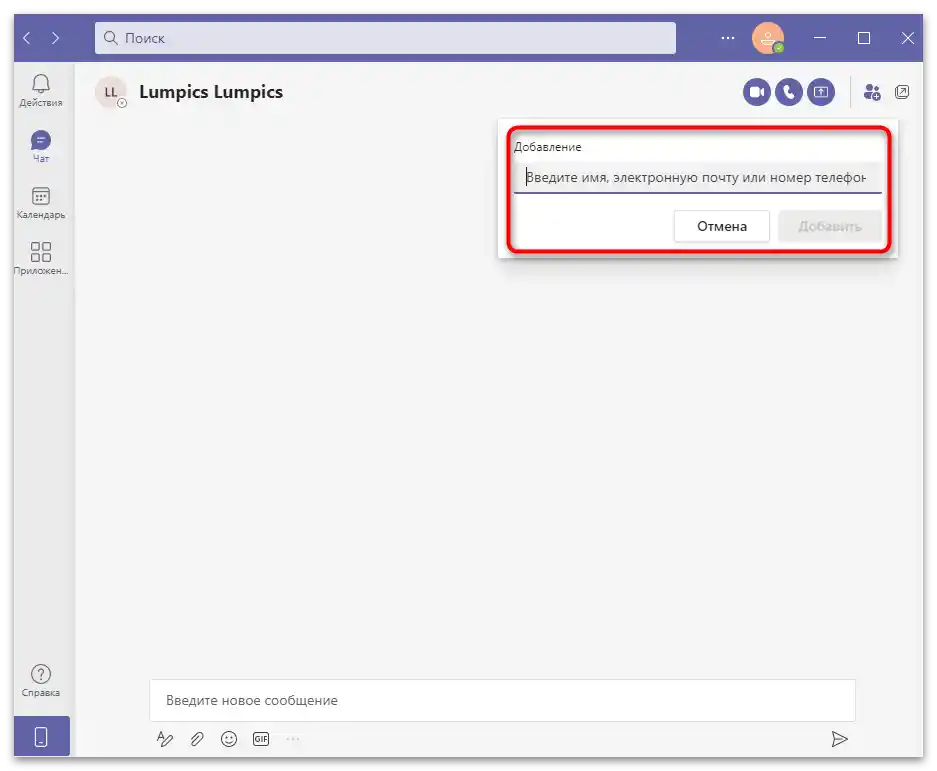937x771 pixels.
Task: Click the Отмена button
Action: coord(722,227)
